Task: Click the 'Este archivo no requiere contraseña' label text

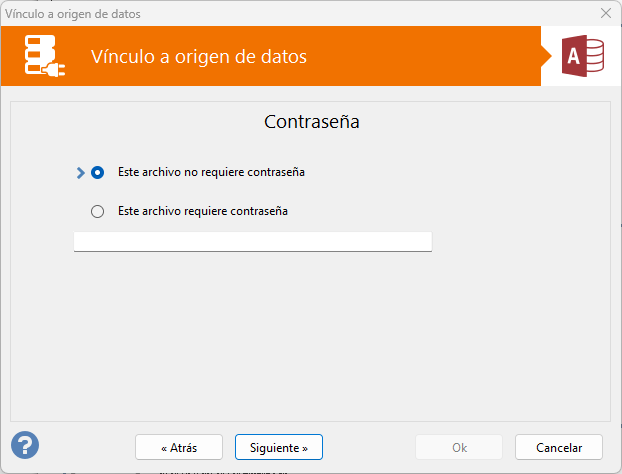Action: click(211, 172)
